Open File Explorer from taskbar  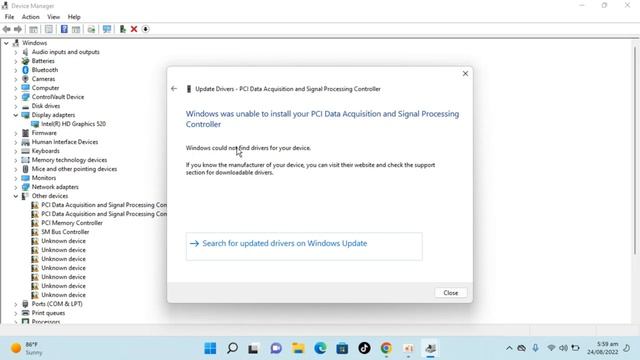point(298,348)
